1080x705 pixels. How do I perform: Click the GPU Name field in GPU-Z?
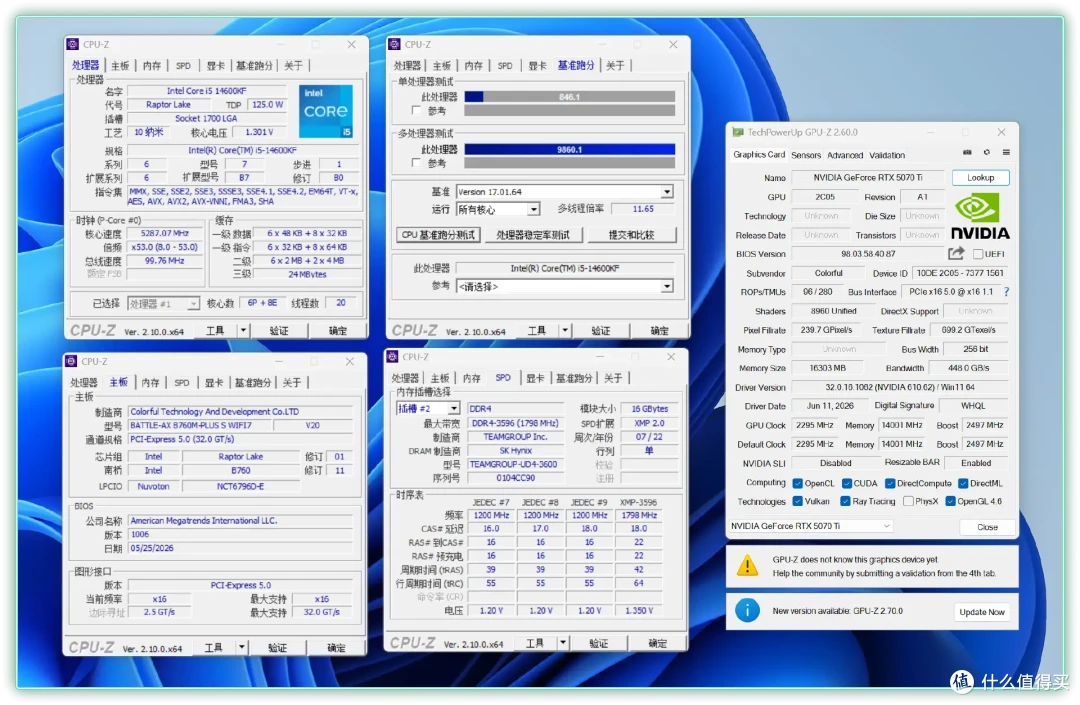click(x=868, y=178)
